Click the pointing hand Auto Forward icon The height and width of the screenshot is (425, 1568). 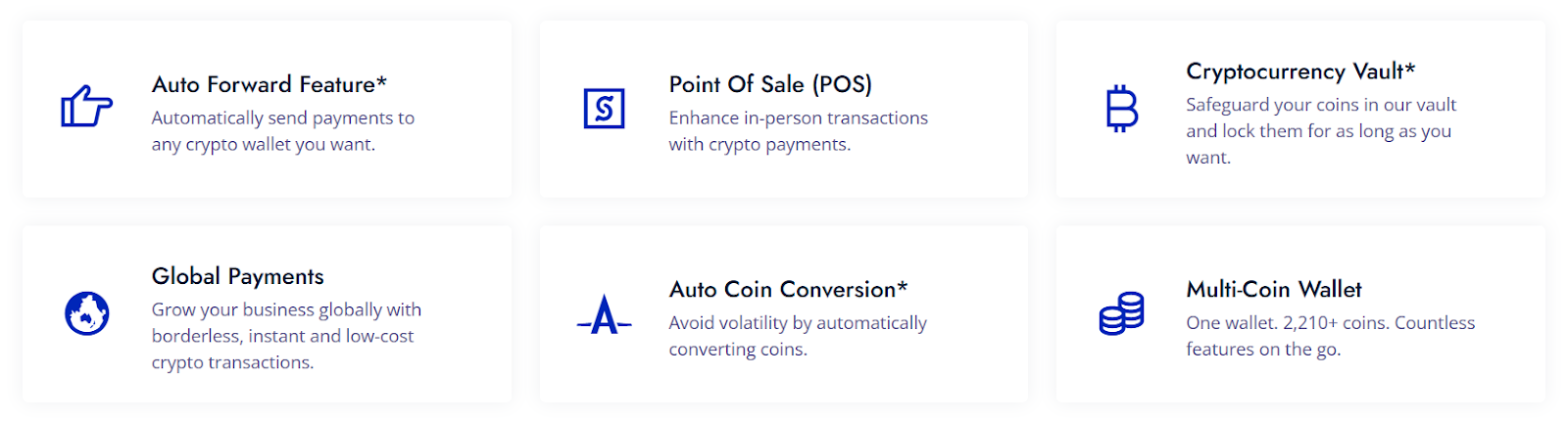coord(87,107)
